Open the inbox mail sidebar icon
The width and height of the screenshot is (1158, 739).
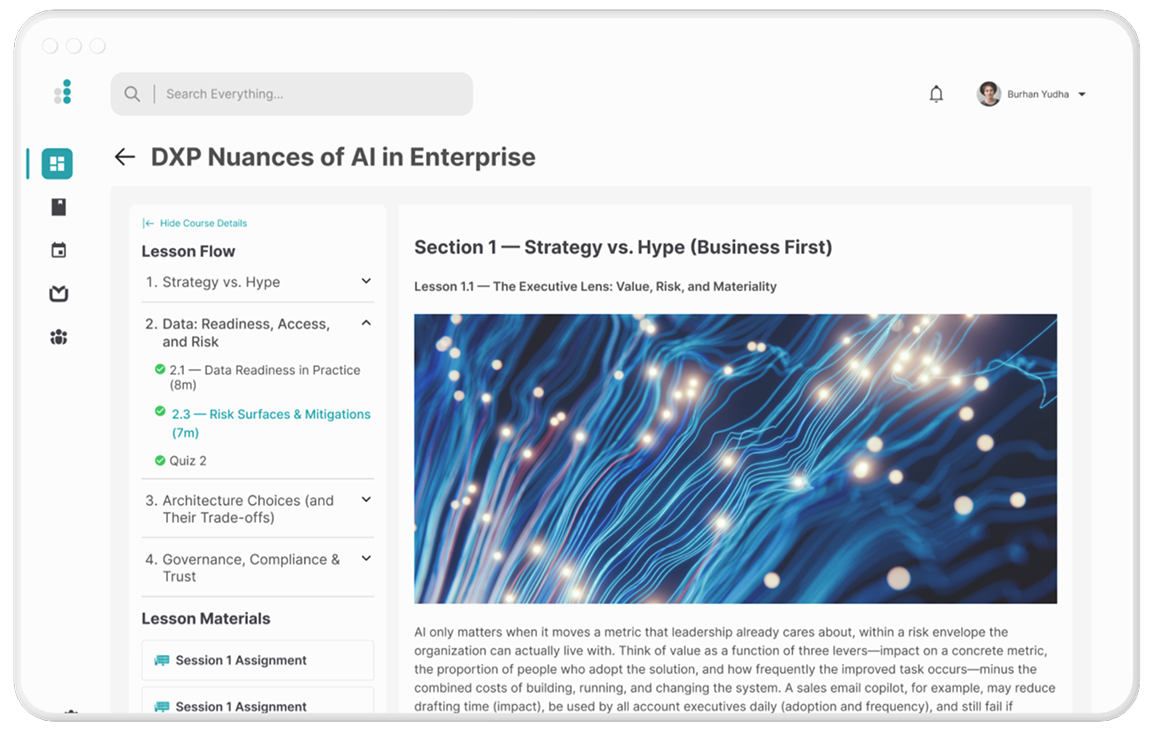(58, 294)
